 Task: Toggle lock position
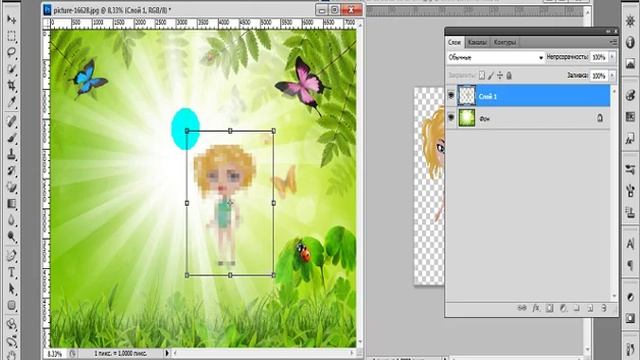(500, 76)
